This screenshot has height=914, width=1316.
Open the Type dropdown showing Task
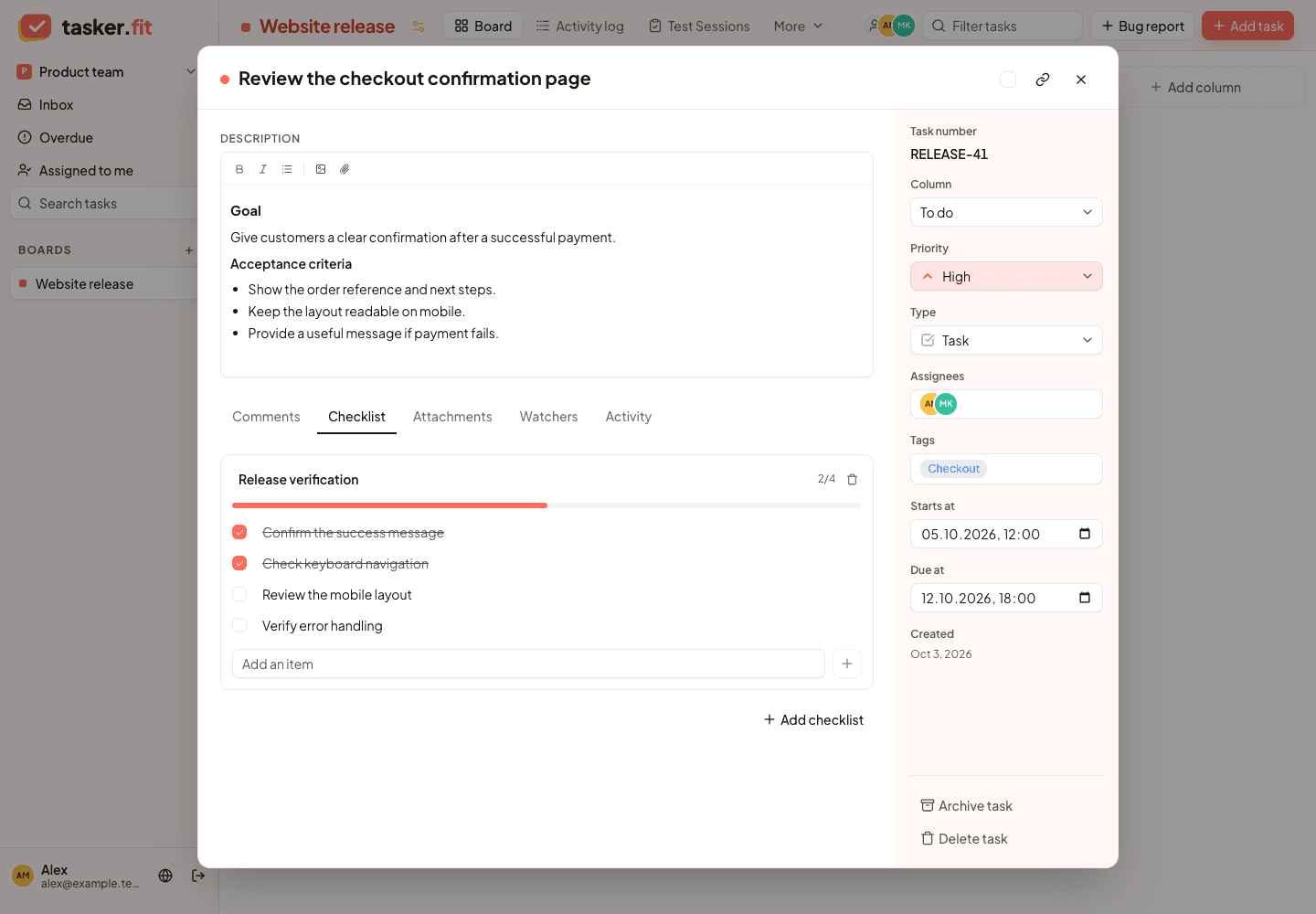(1006, 340)
